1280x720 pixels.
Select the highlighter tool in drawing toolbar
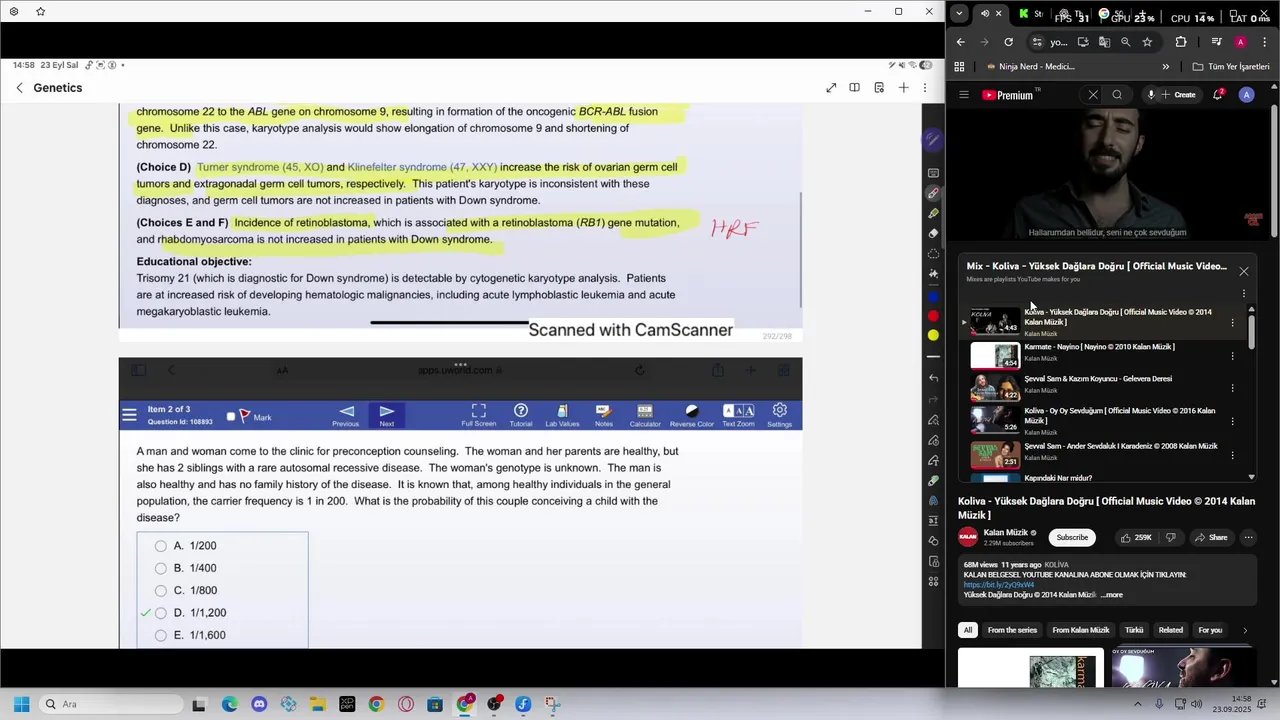933,213
